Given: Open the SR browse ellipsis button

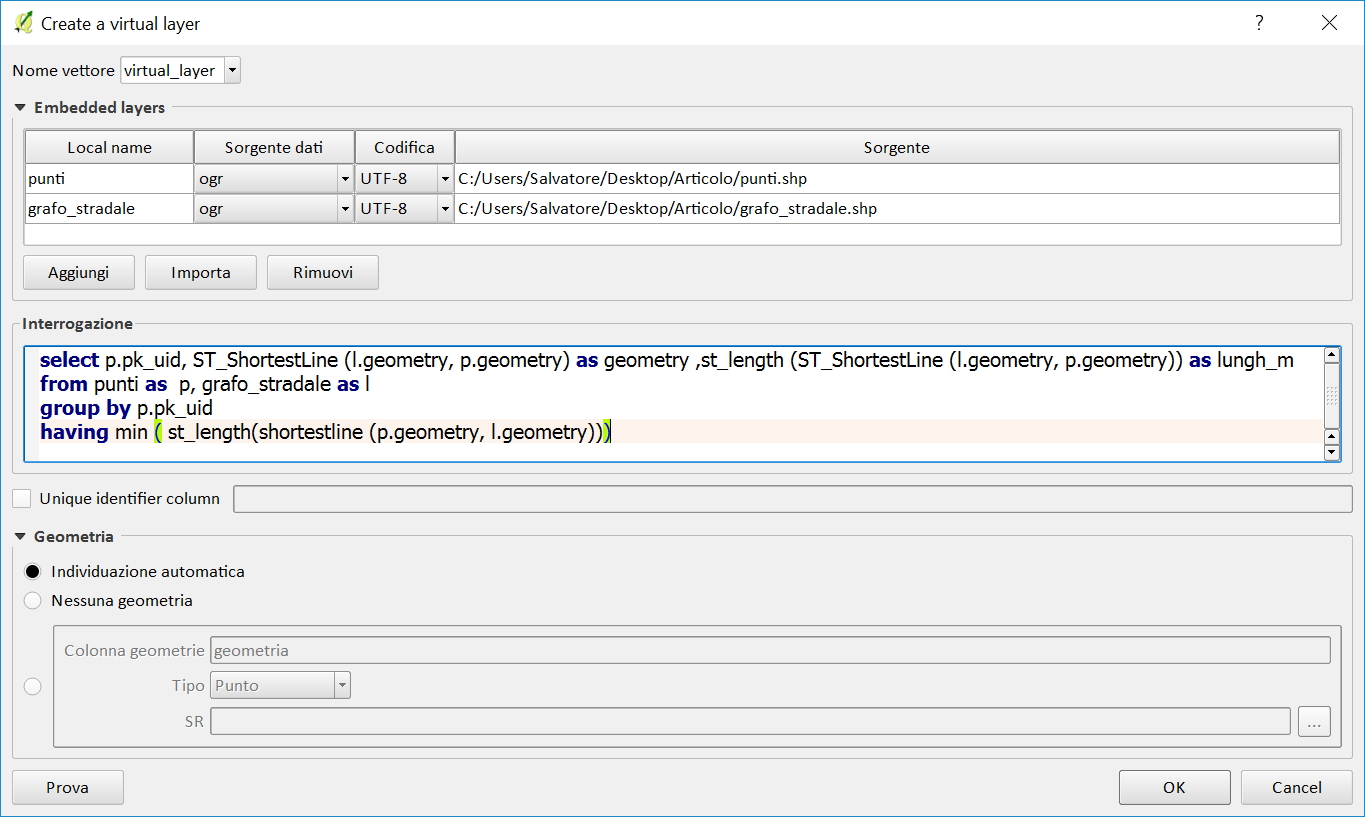Looking at the screenshot, I should click(x=1313, y=721).
